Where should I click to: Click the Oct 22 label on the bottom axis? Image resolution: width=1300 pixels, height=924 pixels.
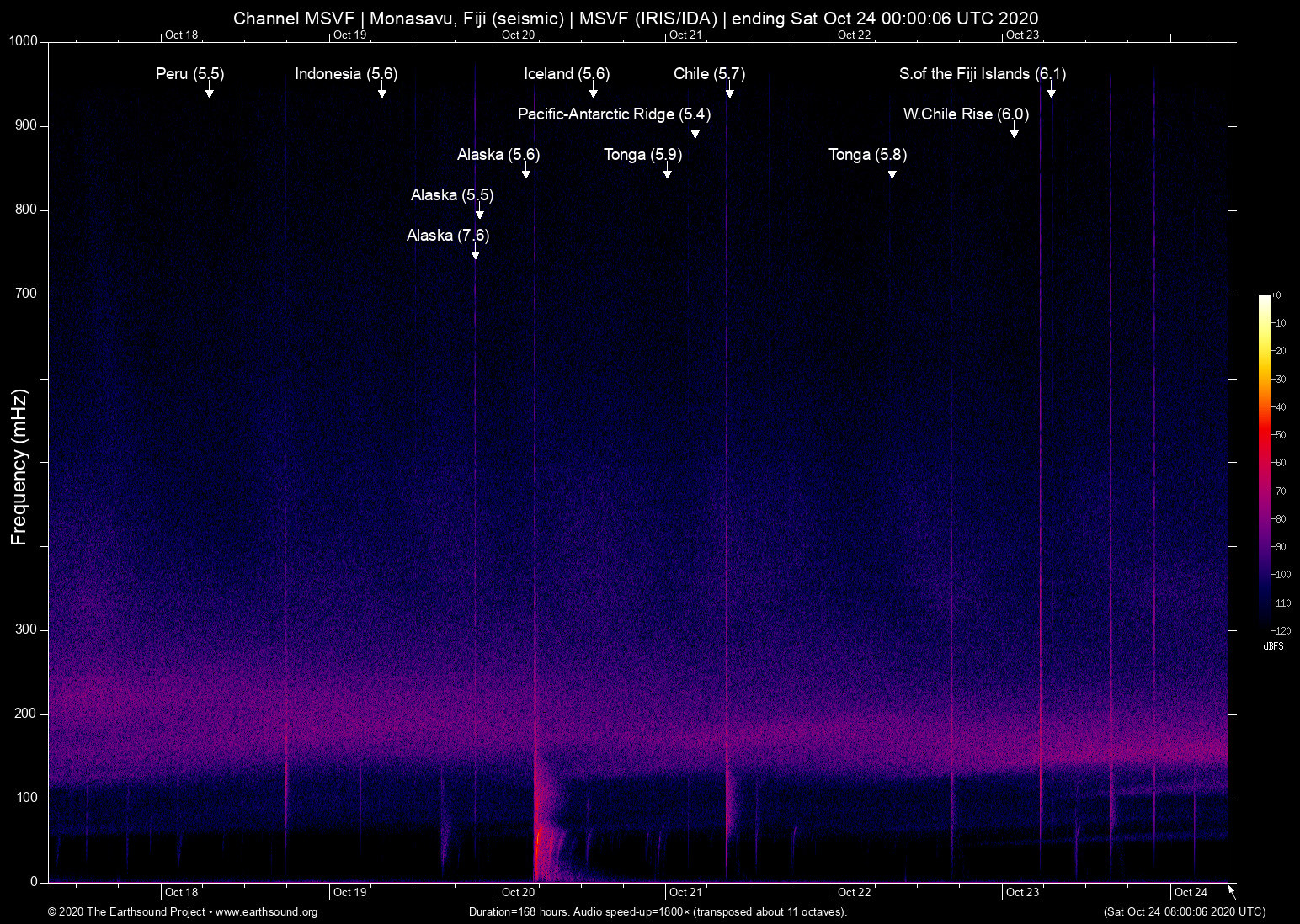point(855,893)
